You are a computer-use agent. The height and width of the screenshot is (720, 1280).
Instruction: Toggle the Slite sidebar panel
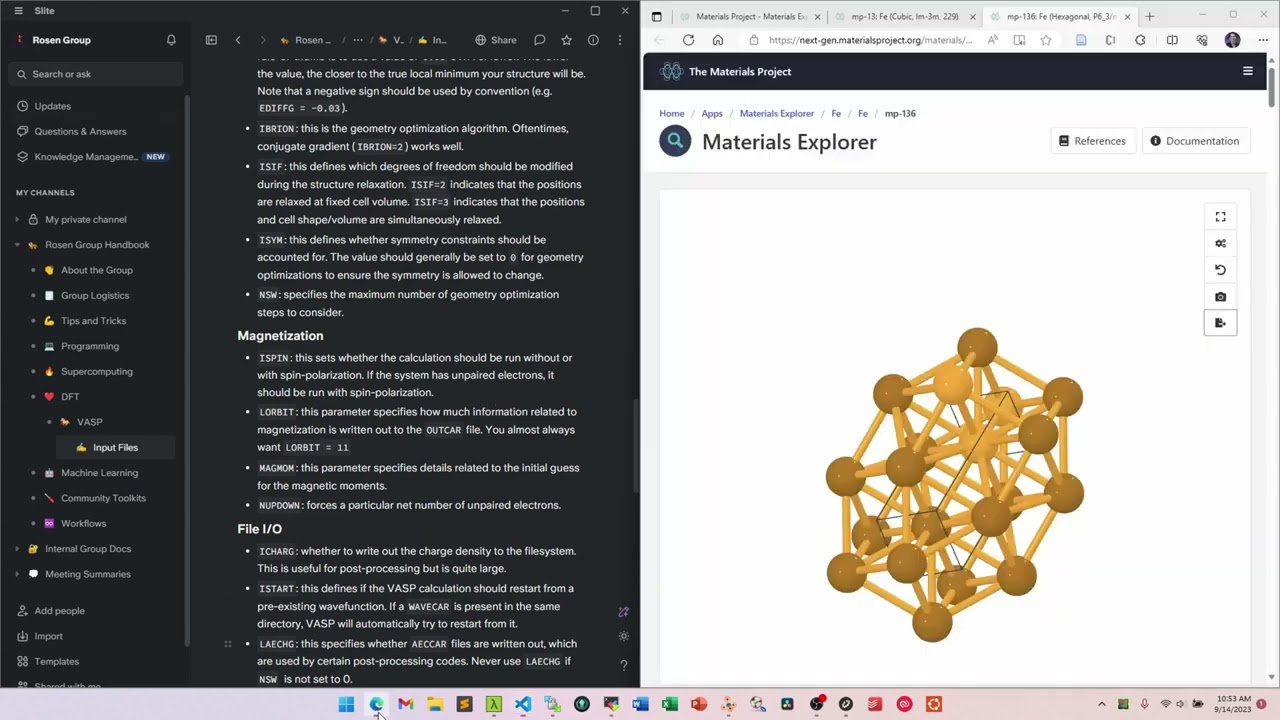click(x=211, y=40)
